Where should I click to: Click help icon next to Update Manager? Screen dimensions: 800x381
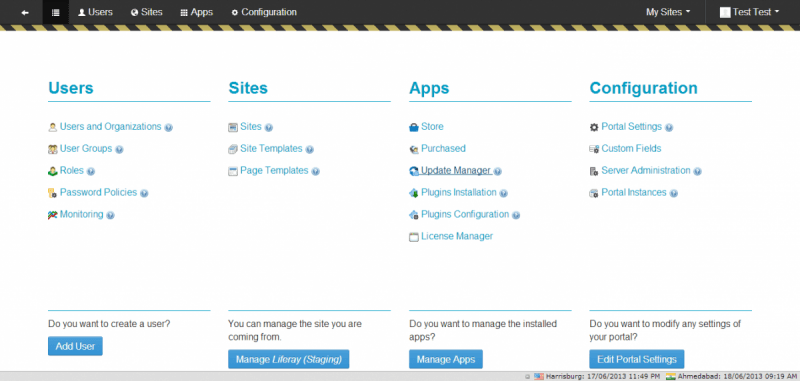(498, 171)
